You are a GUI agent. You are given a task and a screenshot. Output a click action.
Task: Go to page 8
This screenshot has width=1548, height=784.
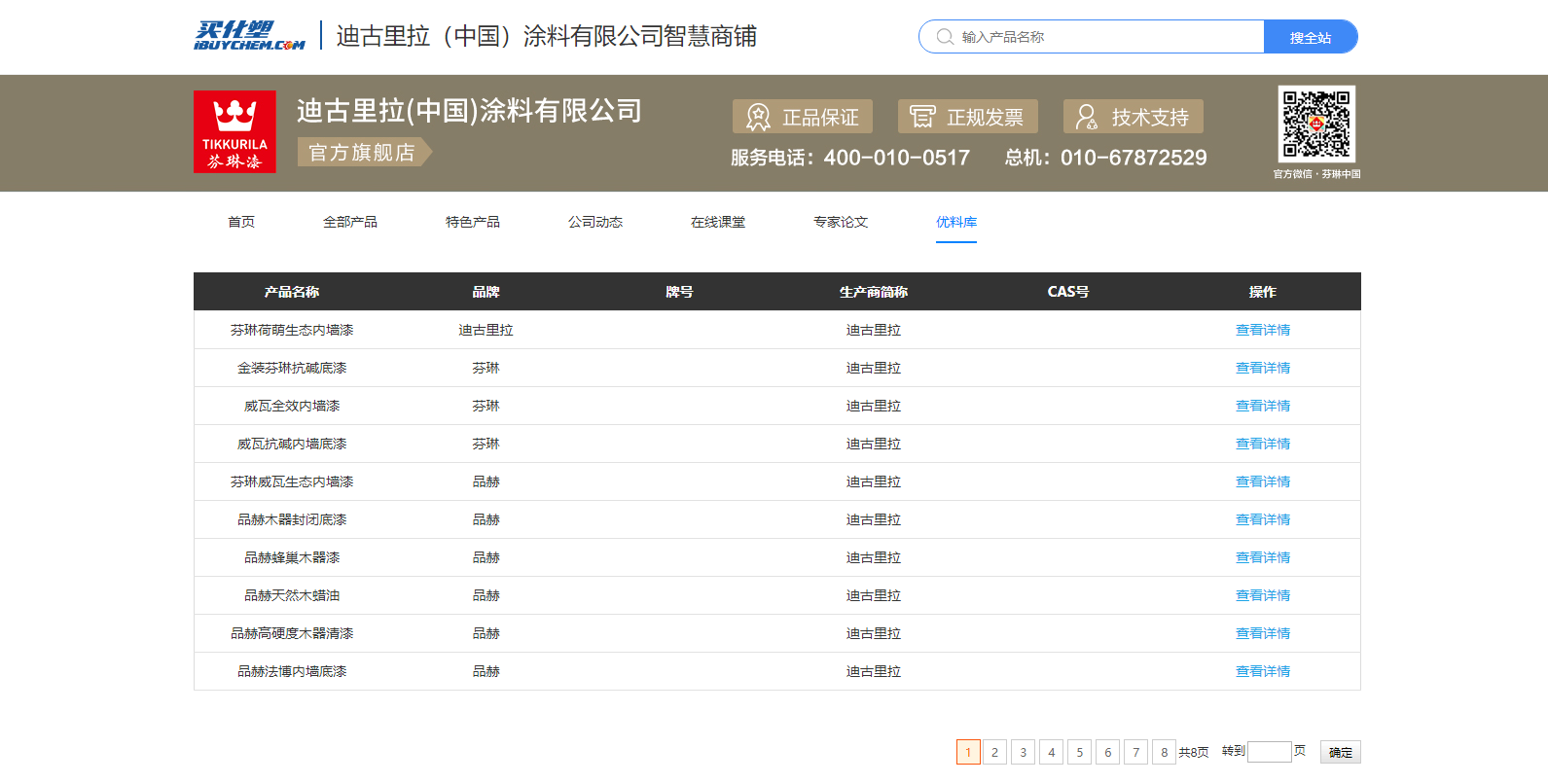pos(1164,752)
